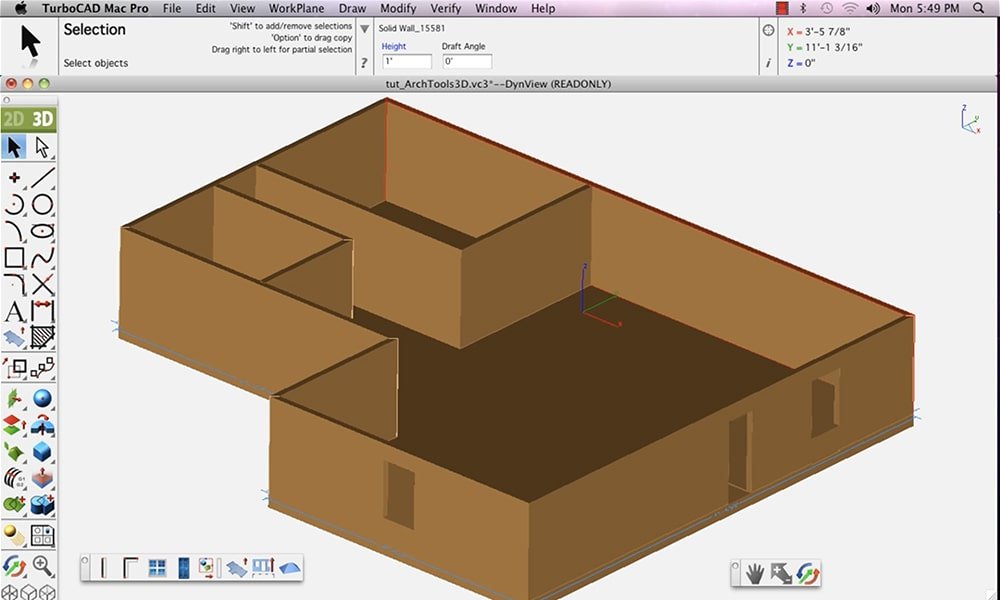
Task: Click the Draft Angle value field
Action: click(467, 62)
